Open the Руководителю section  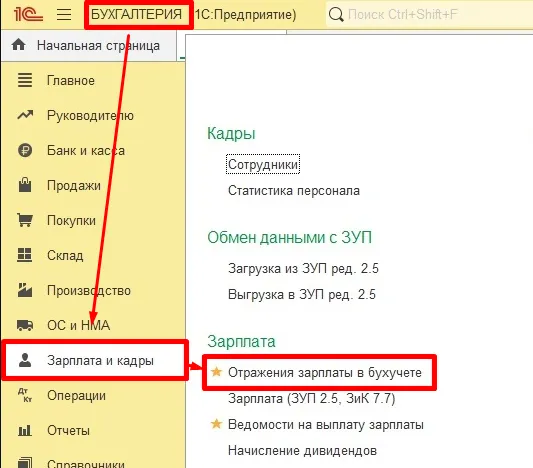[x=90, y=116]
